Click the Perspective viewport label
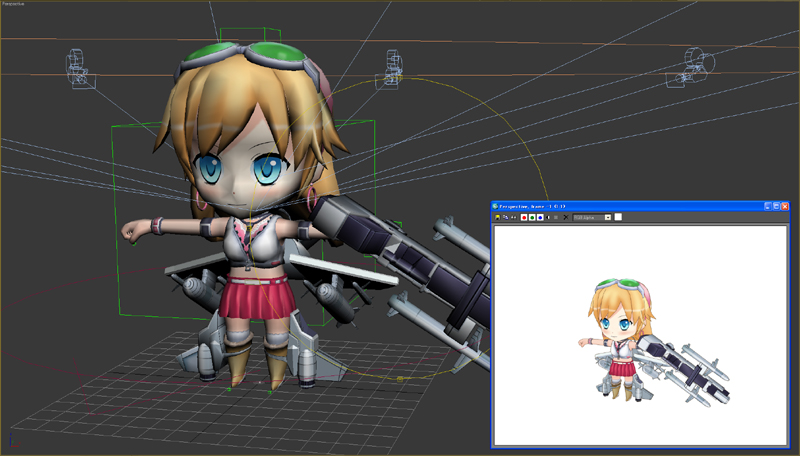Viewport: 800px width, 456px height. pyautogui.click(x=12, y=3)
